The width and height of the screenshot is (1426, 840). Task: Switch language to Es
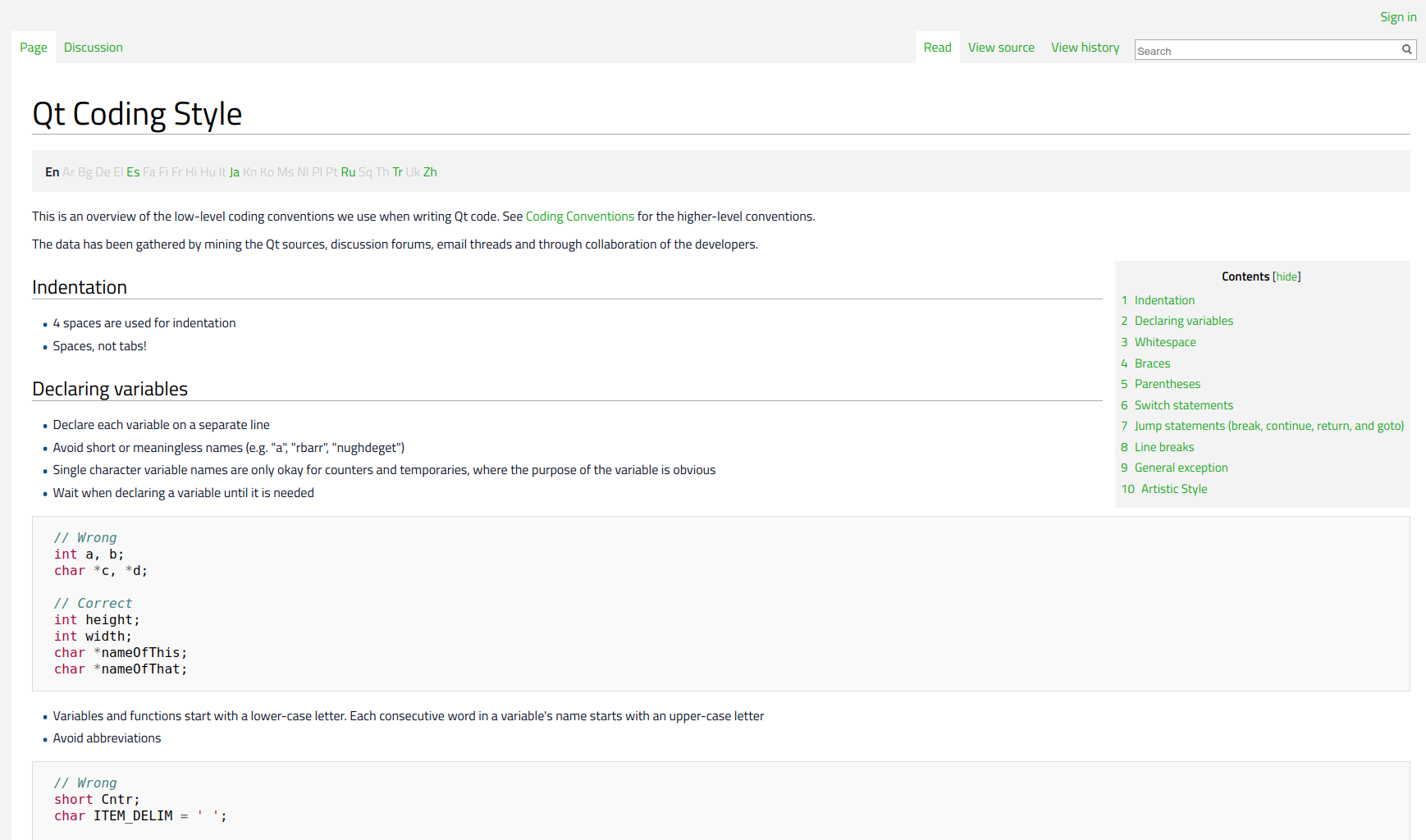coord(133,172)
